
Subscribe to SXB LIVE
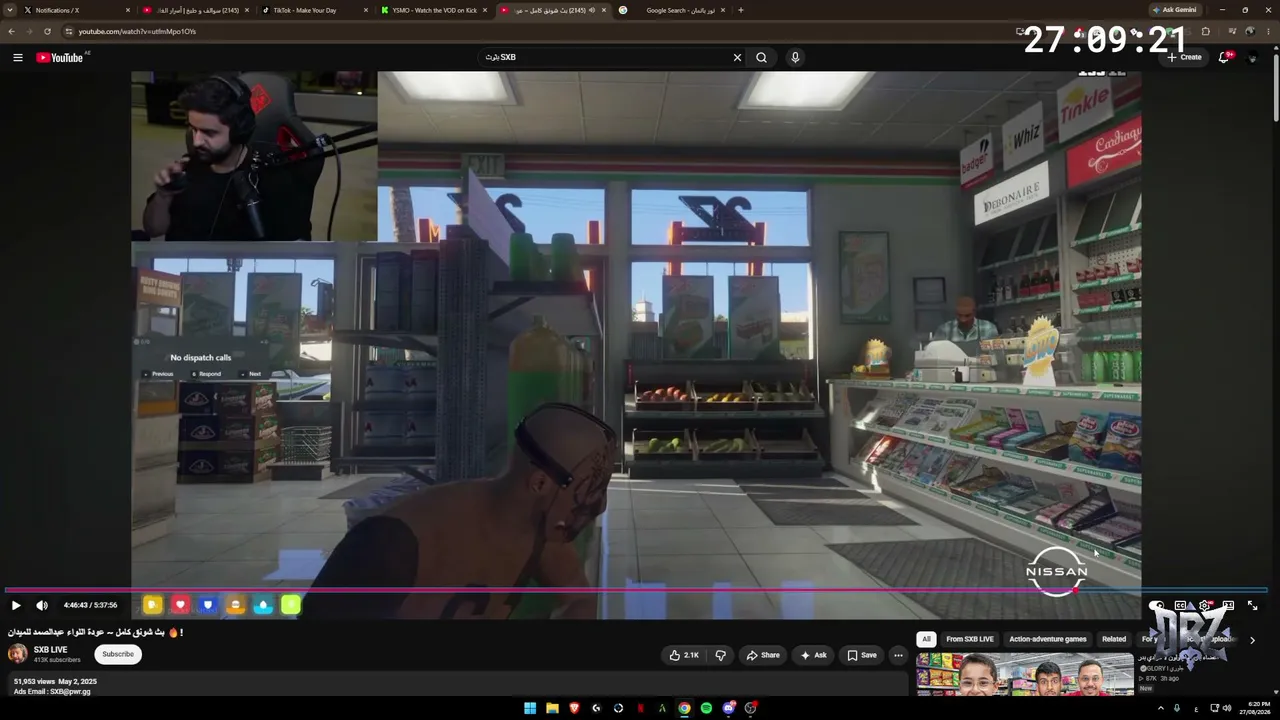[x=117, y=654]
